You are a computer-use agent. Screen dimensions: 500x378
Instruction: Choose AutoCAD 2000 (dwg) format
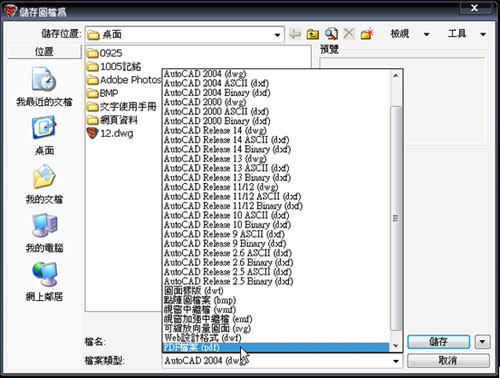tap(276, 102)
